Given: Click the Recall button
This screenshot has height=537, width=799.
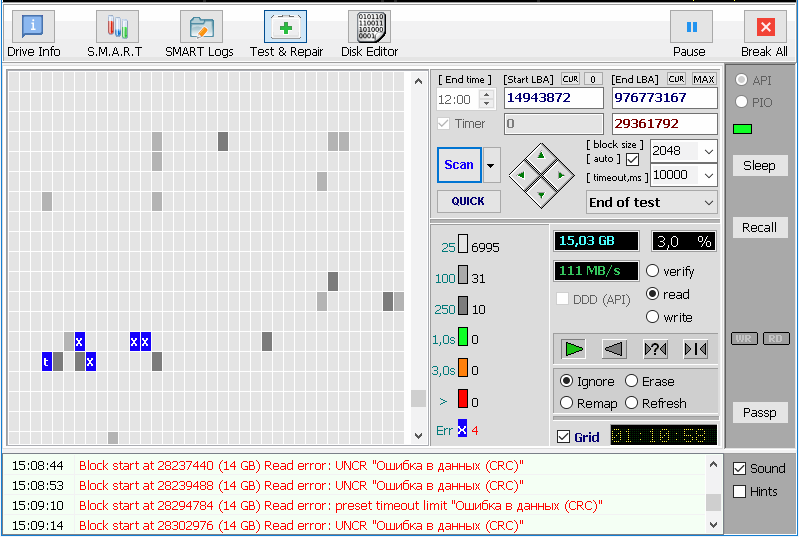Looking at the screenshot, I should 759,227.
